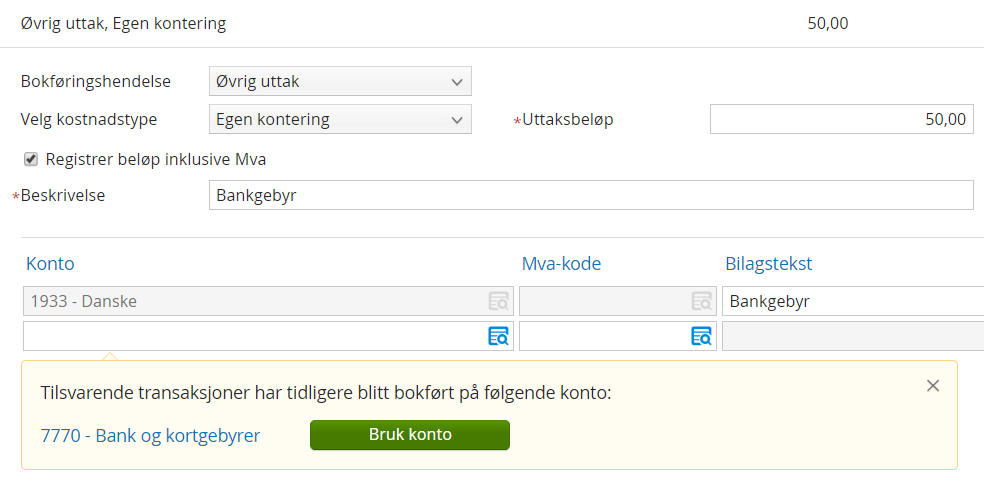Follow the 7770 - Bank og kortgebyrer link
Screen dimensions: 984x487
(150, 435)
